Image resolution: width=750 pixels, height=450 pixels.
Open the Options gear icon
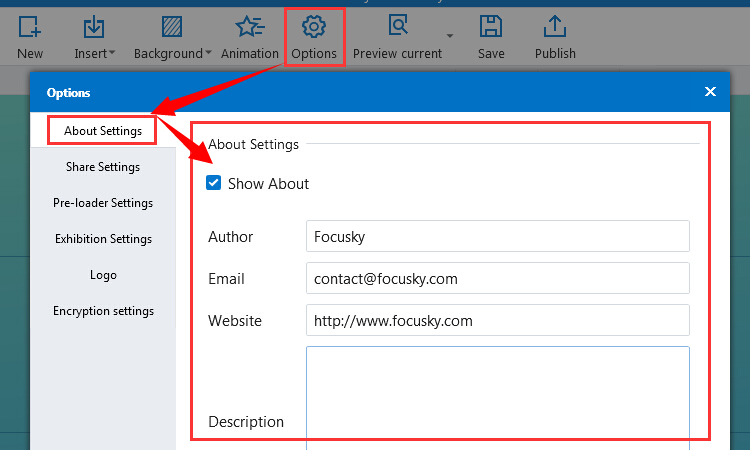[x=314, y=27]
